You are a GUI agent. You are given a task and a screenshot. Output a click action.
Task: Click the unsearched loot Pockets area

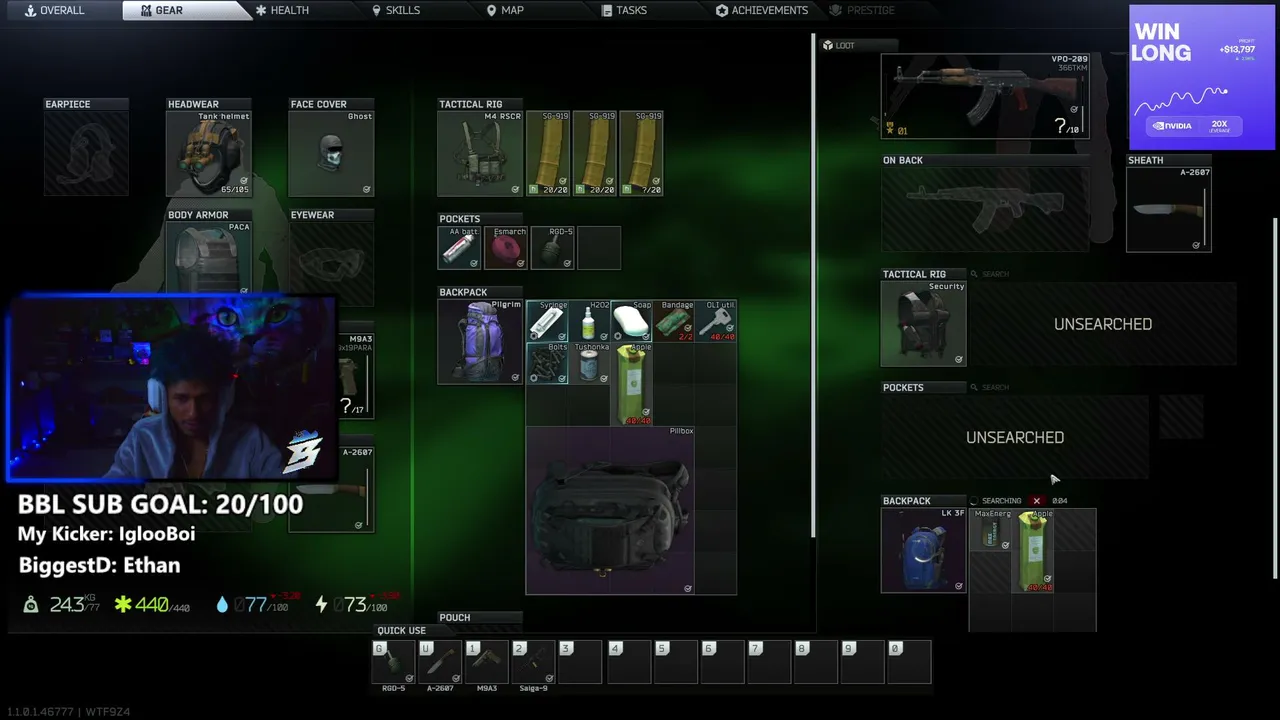click(1015, 437)
